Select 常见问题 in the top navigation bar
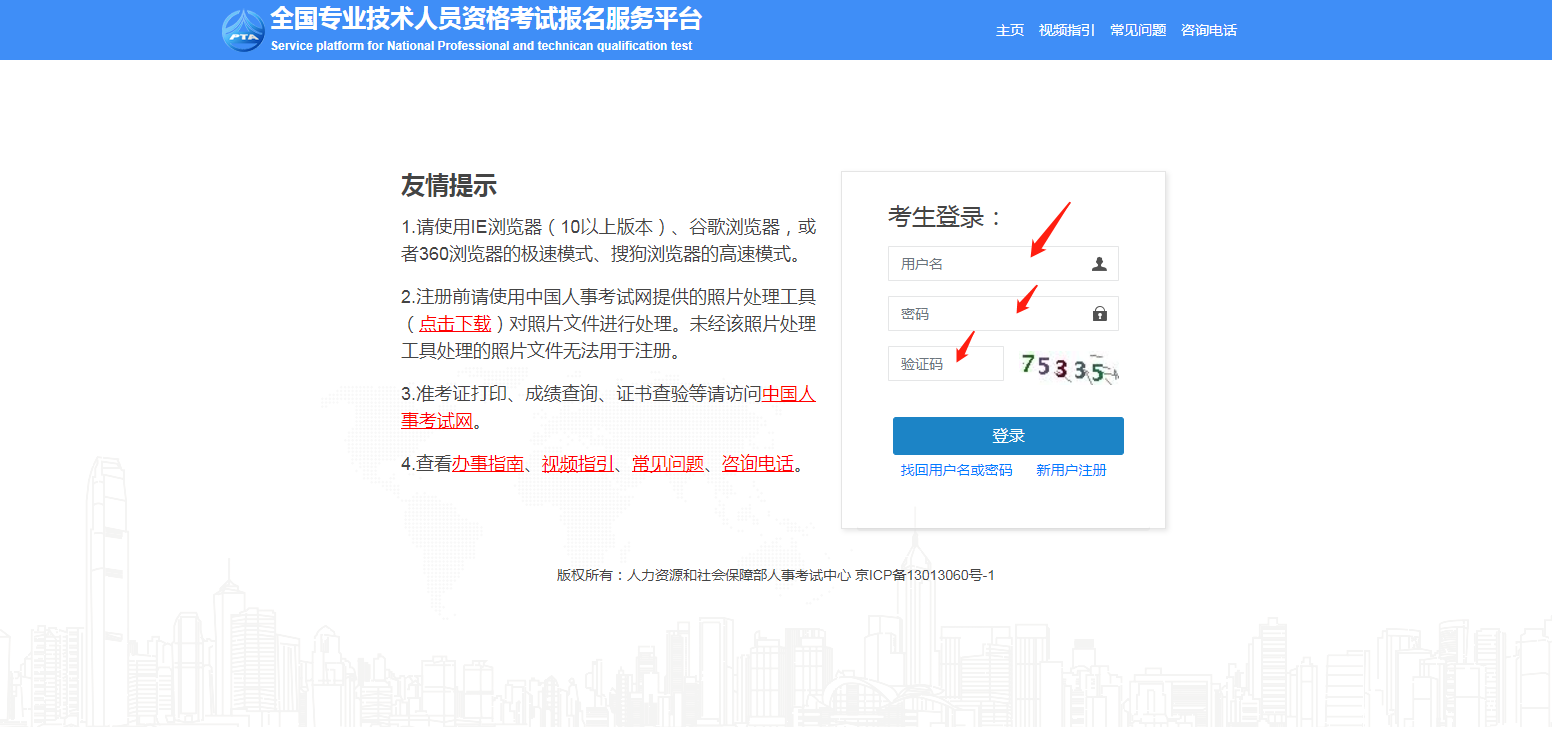Viewport: 1552px width, 729px height. pos(1138,30)
